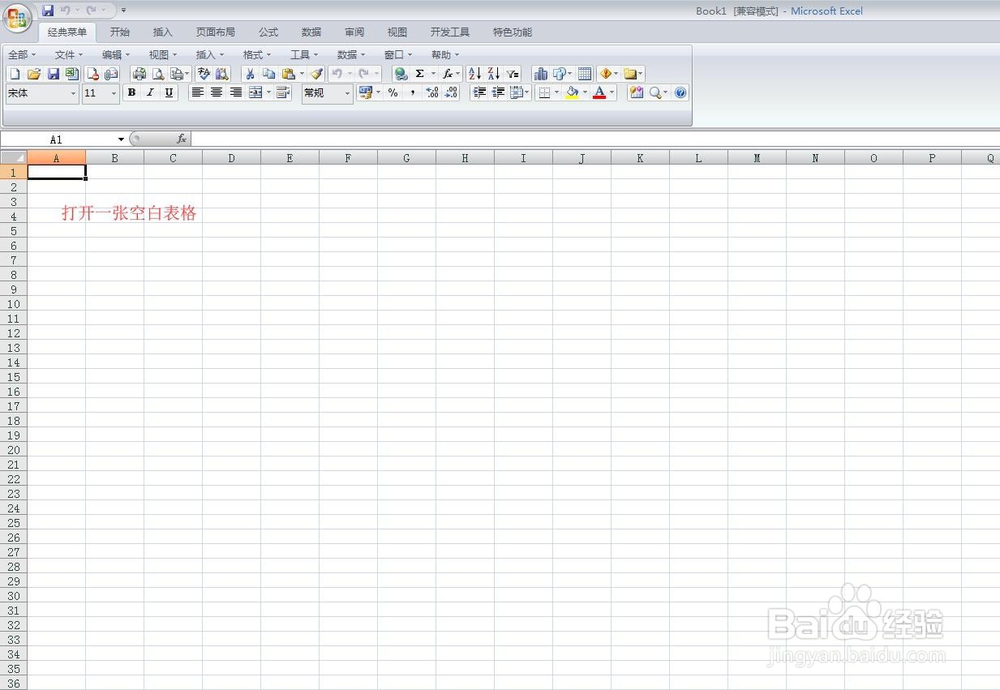Image resolution: width=1000 pixels, height=690 pixels.
Task: Activate the Format Painter brush
Action: point(317,74)
